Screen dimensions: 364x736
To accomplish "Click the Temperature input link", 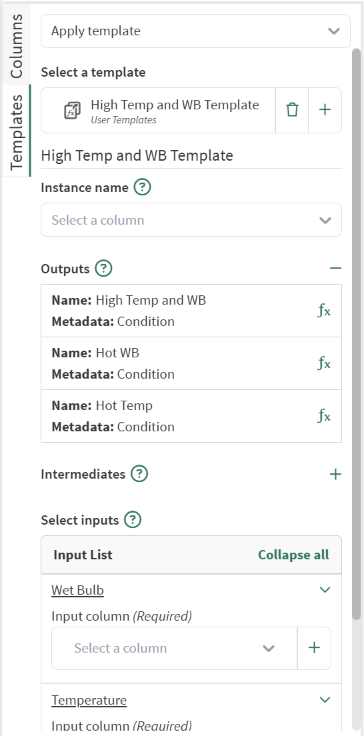I will coord(89,700).
